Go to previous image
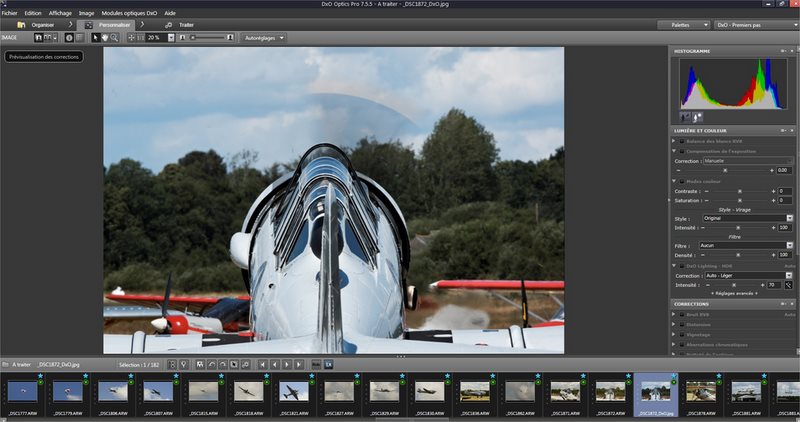The height and width of the screenshot is (422, 800). click(x=274, y=365)
